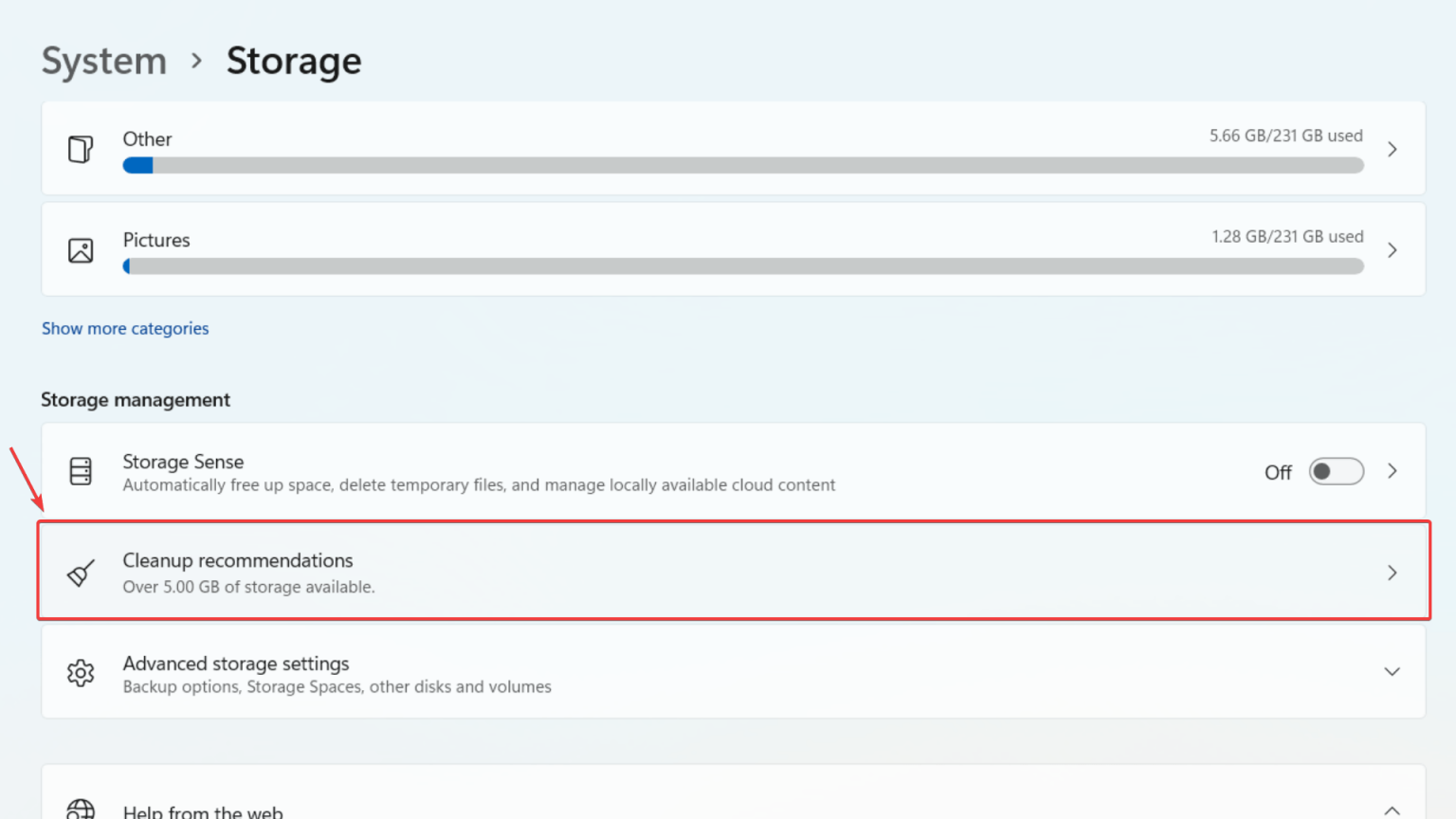Open Storage Sense settings chevron arrow

(1392, 471)
